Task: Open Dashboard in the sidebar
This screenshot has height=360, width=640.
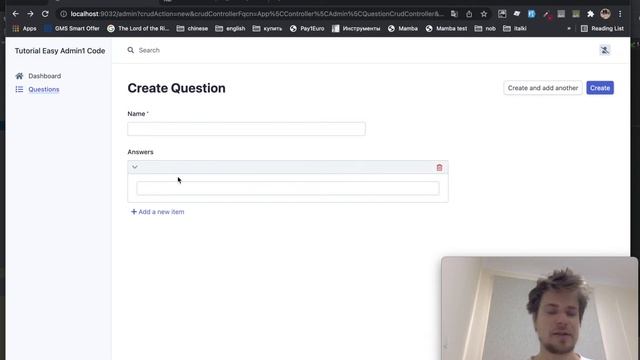Action: (x=44, y=76)
